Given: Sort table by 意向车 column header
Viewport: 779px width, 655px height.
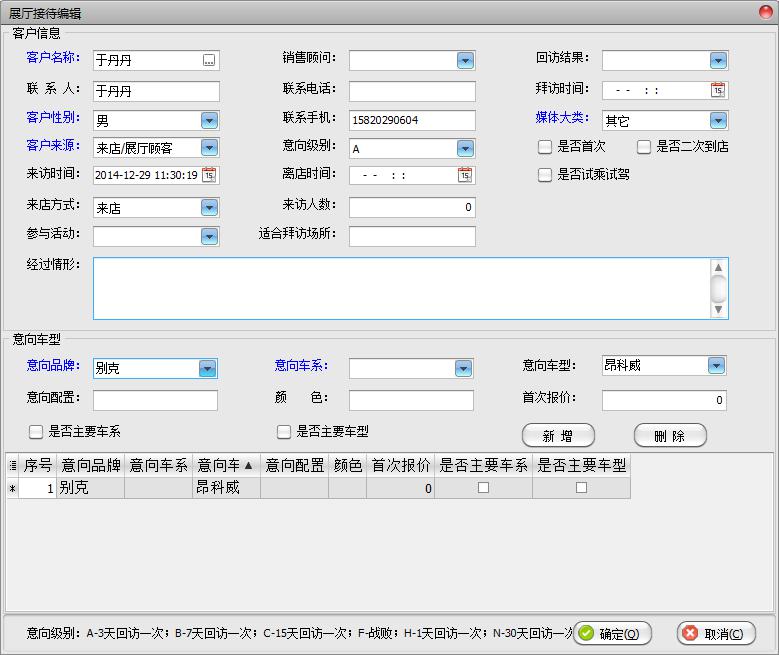Looking at the screenshot, I should pos(226,465).
